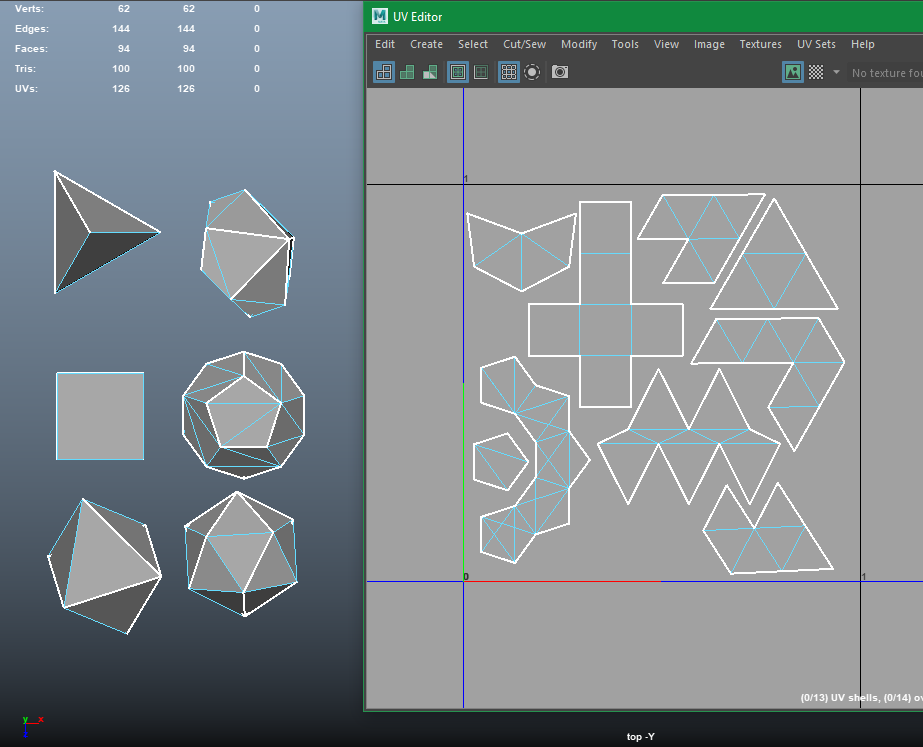
Task: Open the View menu in UV Editor
Action: point(666,44)
